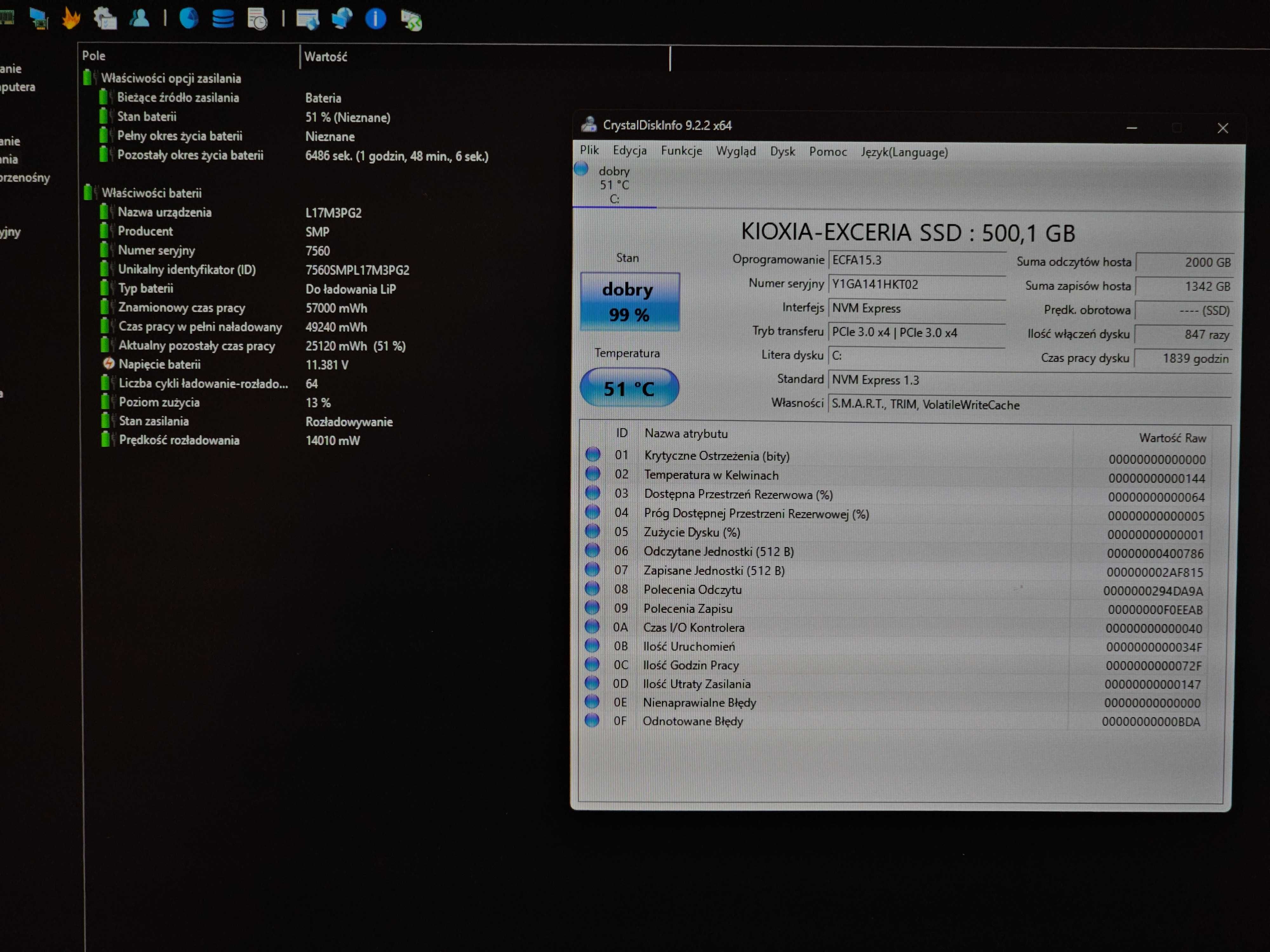Image resolution: width=1270 pixels, height=952 pixels.
Task: Select the Dostępna Przestrzeń Rezerwowa (%) row
Action: pyautogui.click(x=896, y=495)
